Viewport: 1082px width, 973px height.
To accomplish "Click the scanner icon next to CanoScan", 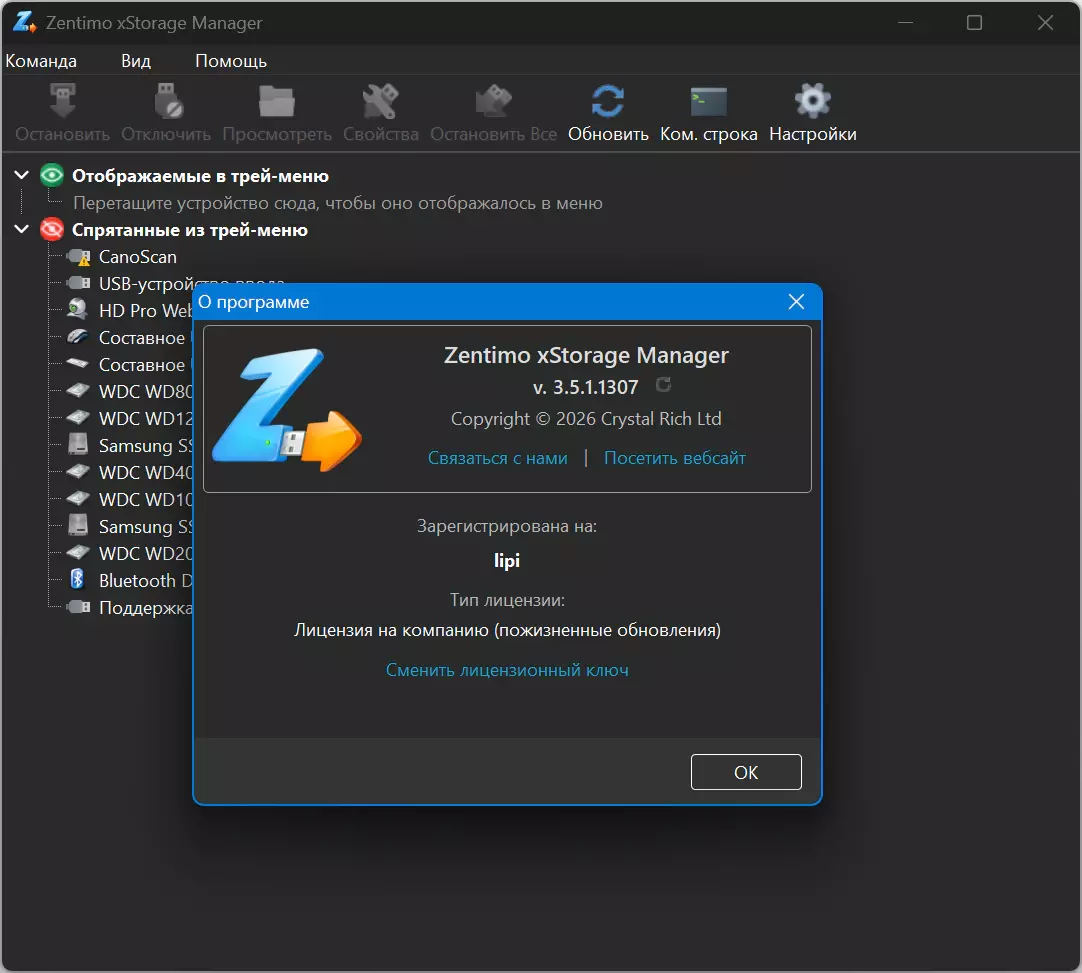I will click(x=79, y=257).
